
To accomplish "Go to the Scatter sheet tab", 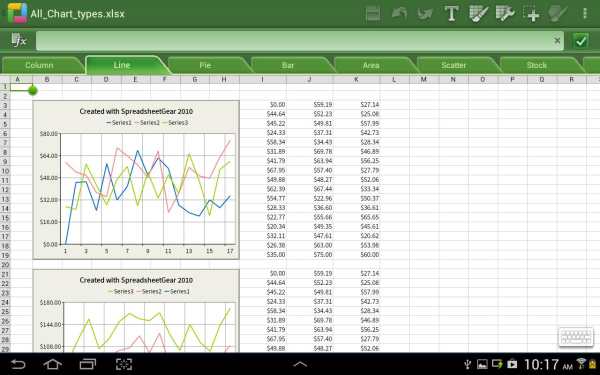I will [454, 65].
